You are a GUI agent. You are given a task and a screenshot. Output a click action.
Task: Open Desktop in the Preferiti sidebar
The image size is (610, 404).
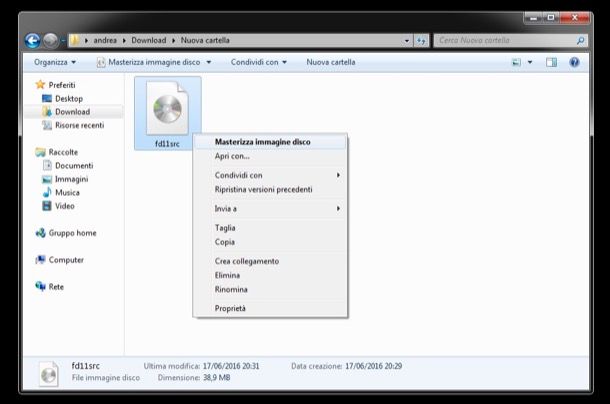[x=68, y=99]
